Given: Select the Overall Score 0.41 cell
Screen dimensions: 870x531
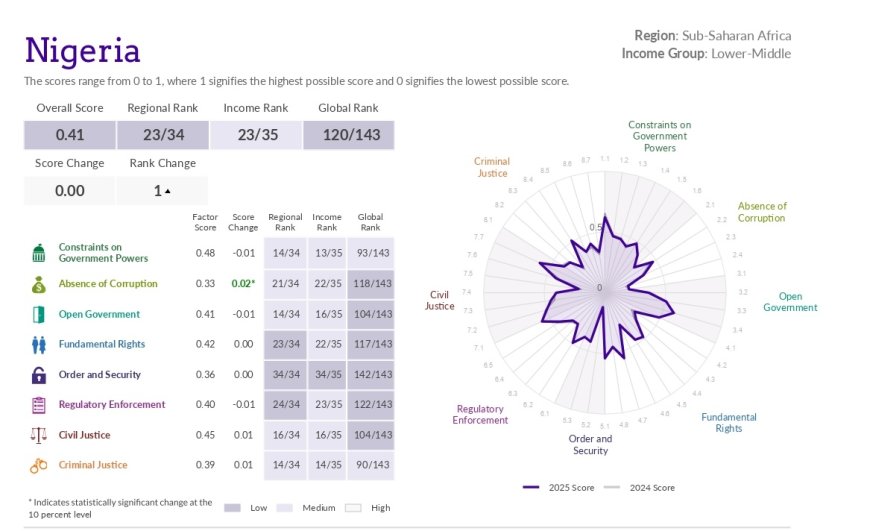Looking at the screenshot, I should tap(70, 135).
